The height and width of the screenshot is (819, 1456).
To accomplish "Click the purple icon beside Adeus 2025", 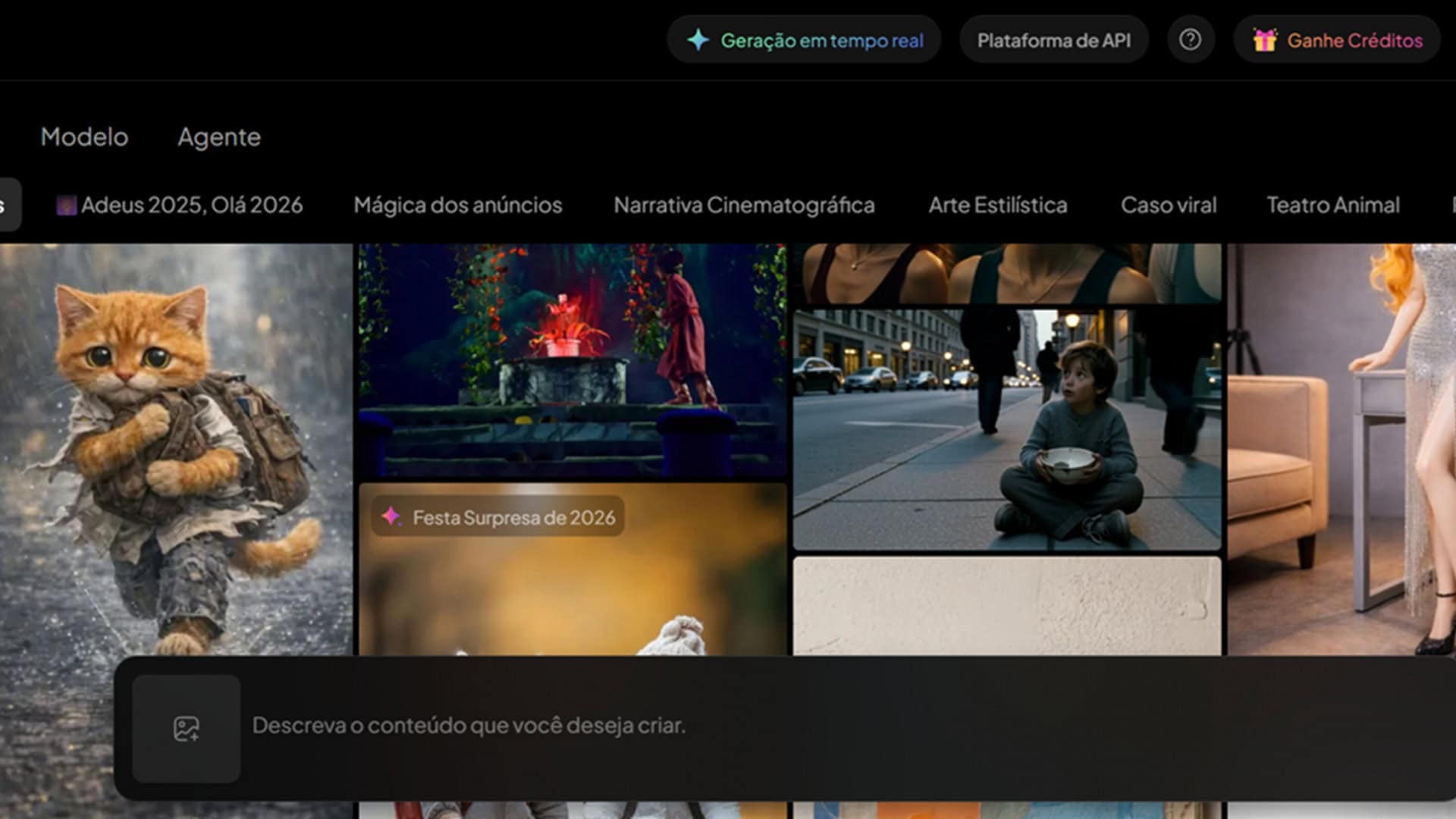I will click(x=66, y=206).
